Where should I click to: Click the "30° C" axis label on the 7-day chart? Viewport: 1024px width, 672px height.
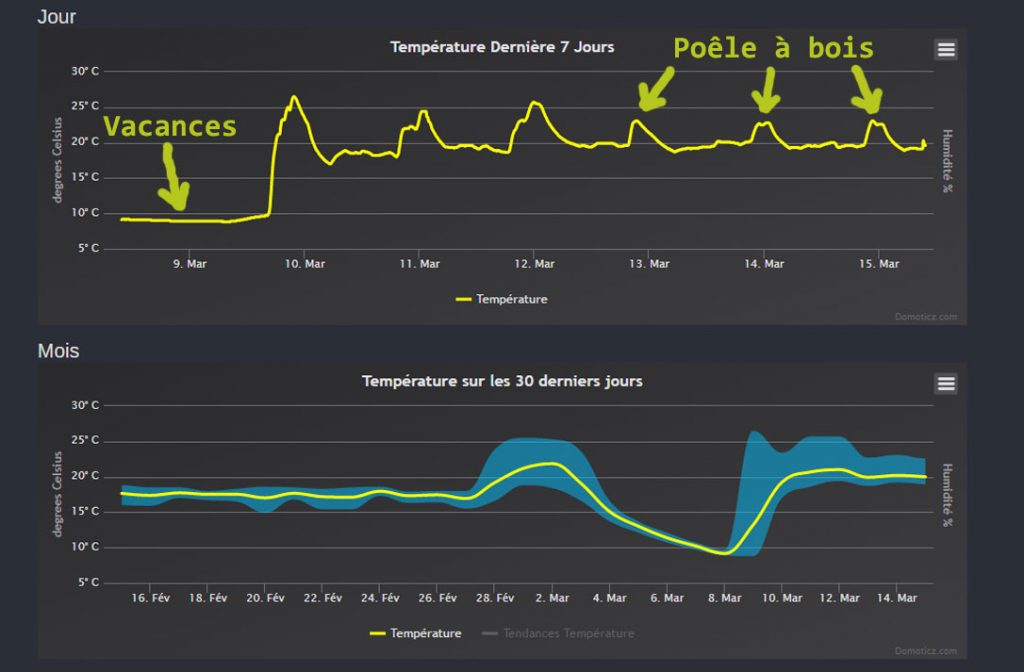pos(86,71)
